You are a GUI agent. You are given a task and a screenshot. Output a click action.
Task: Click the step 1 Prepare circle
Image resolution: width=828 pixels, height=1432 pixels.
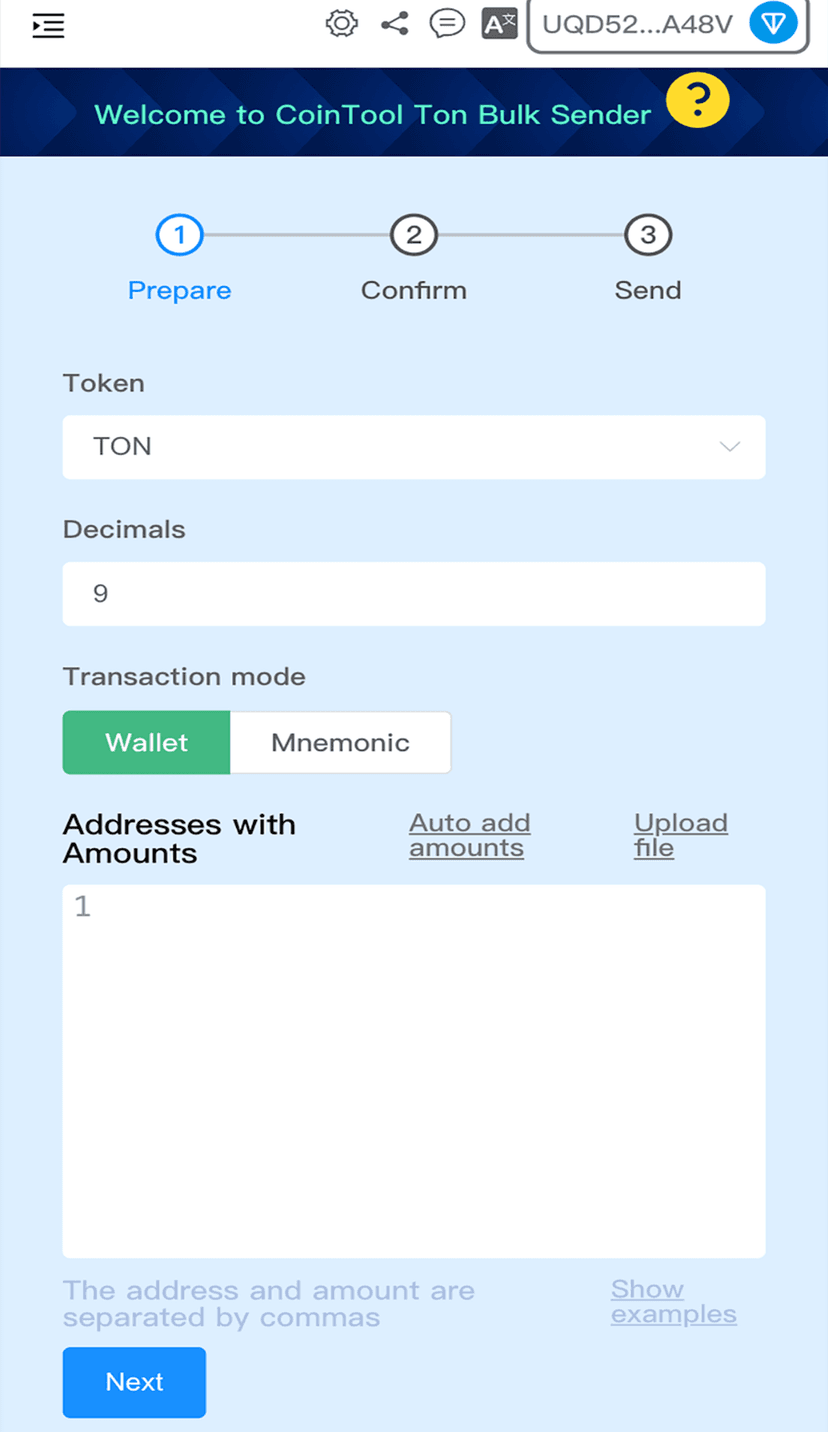point(180,236)
